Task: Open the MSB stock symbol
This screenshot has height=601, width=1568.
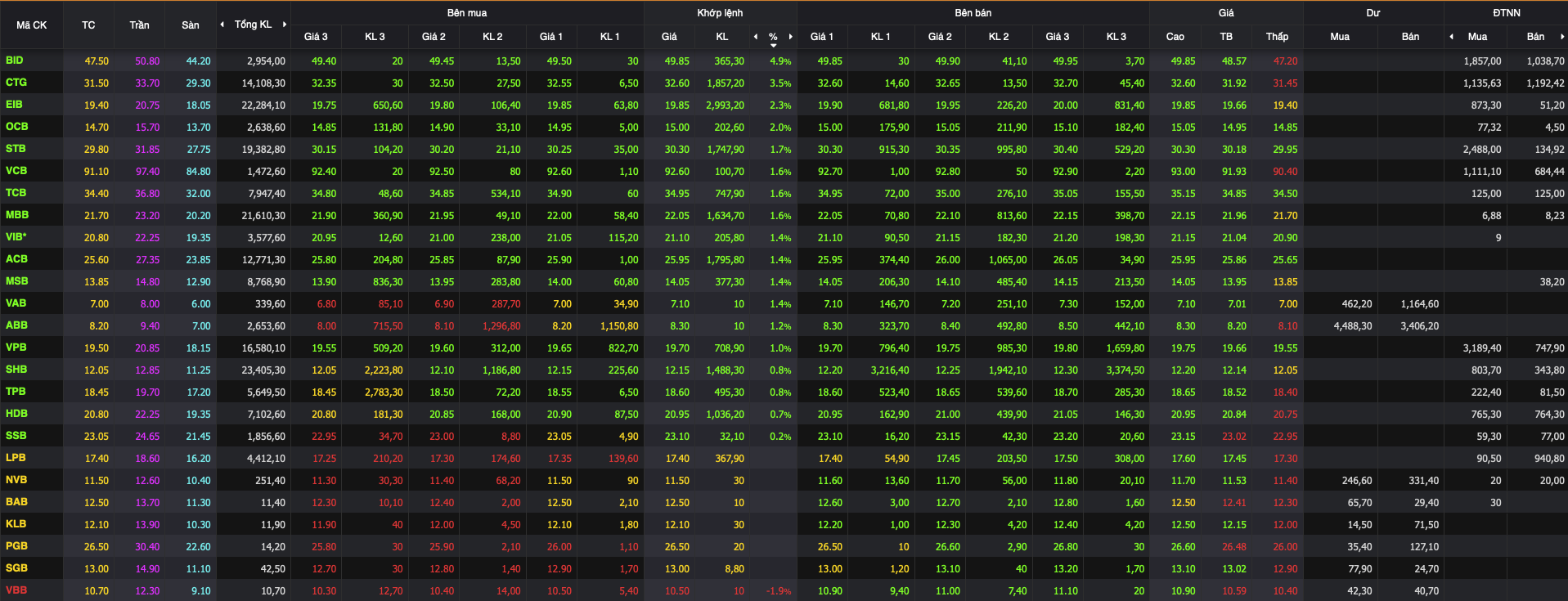Action: (x=16, y=281)
